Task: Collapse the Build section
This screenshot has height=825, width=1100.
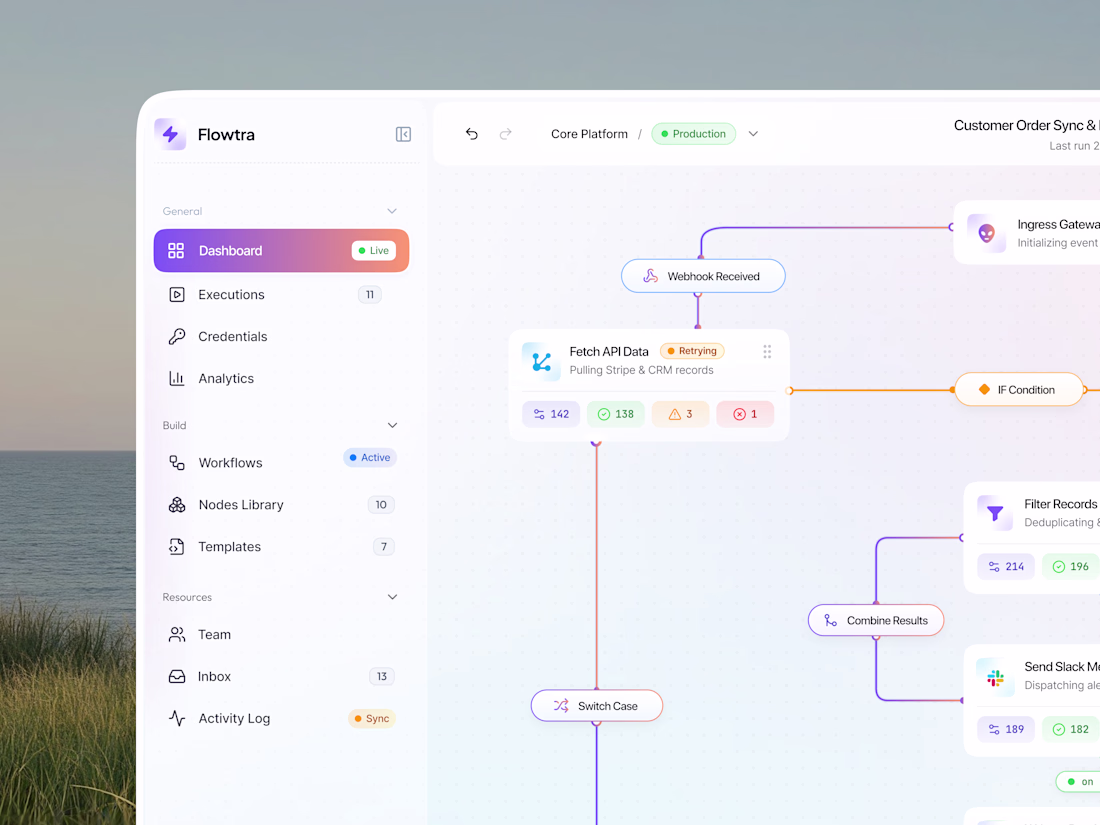Action: [x=392, y=425]
